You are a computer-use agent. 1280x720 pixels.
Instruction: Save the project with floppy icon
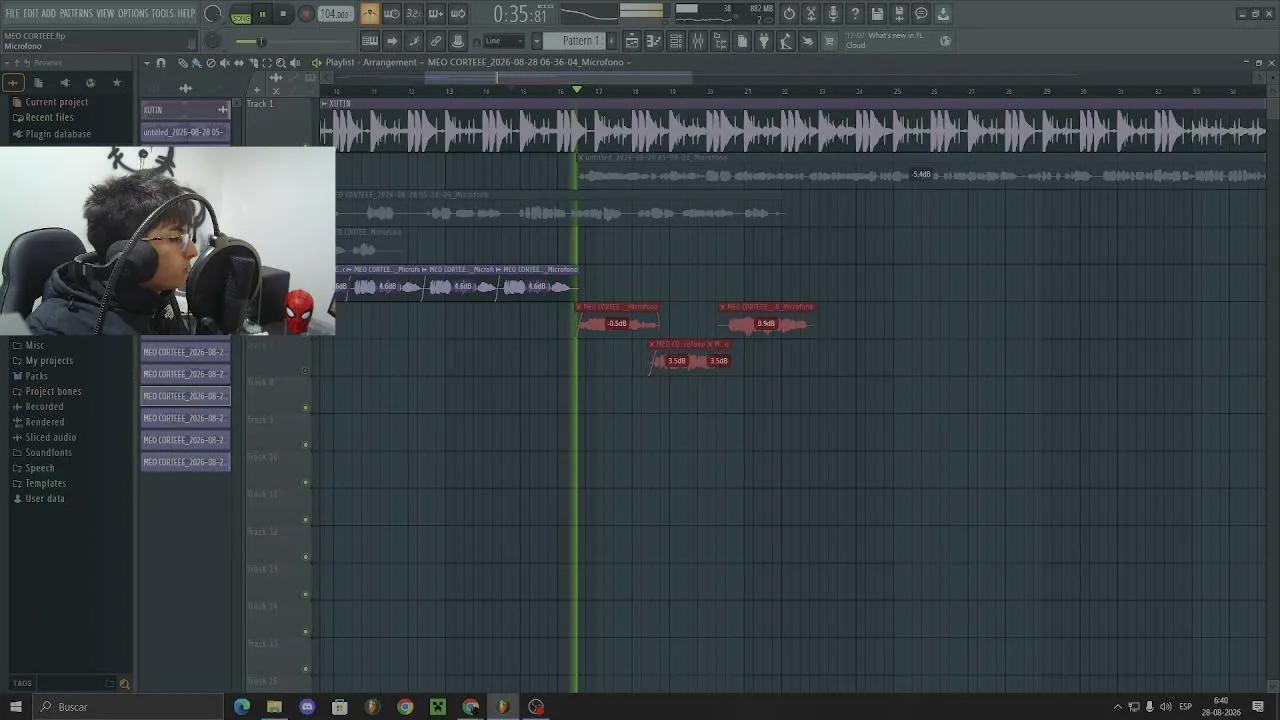[x=877, y=14]
